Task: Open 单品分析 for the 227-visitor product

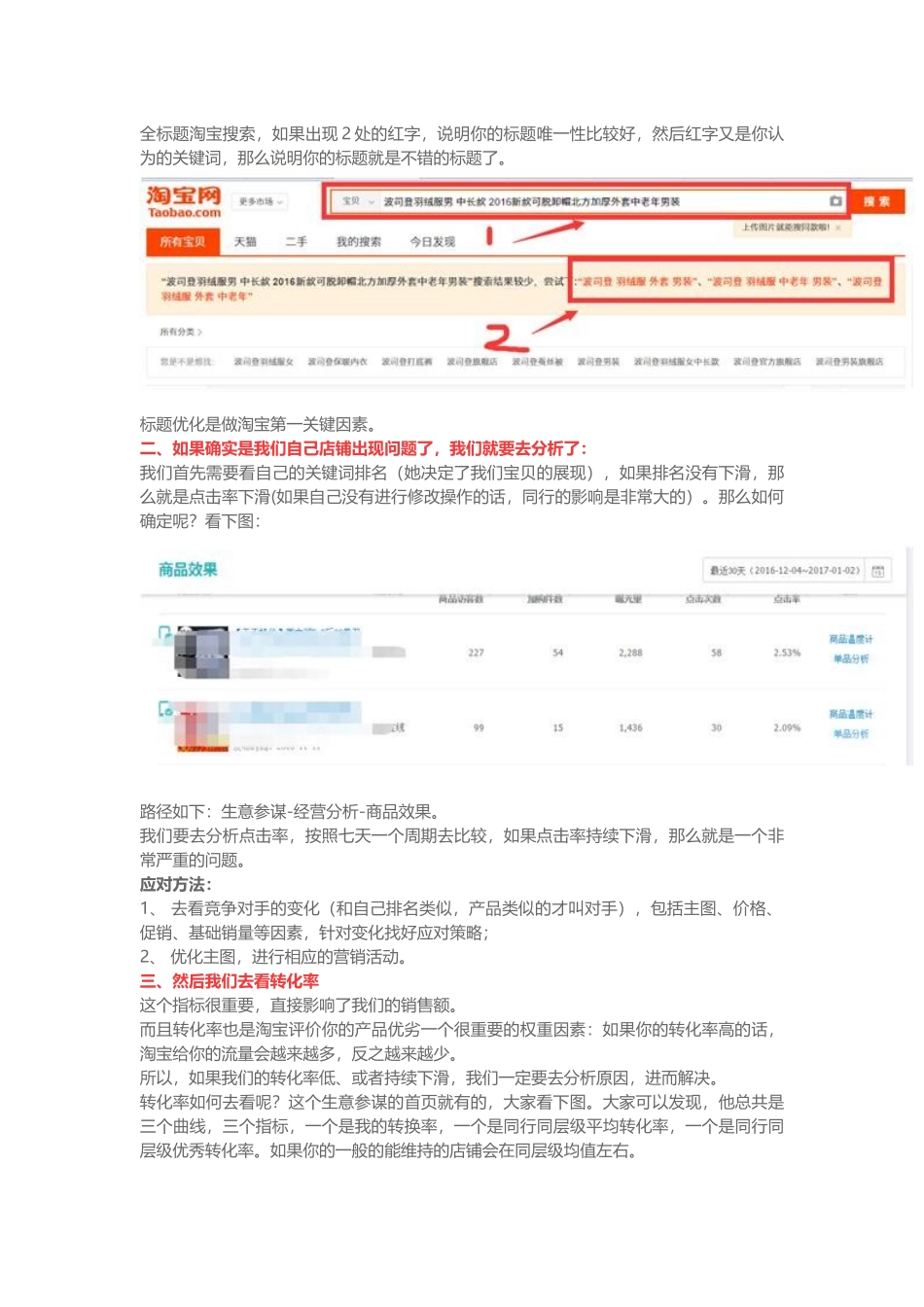Action: click(851, 659)
